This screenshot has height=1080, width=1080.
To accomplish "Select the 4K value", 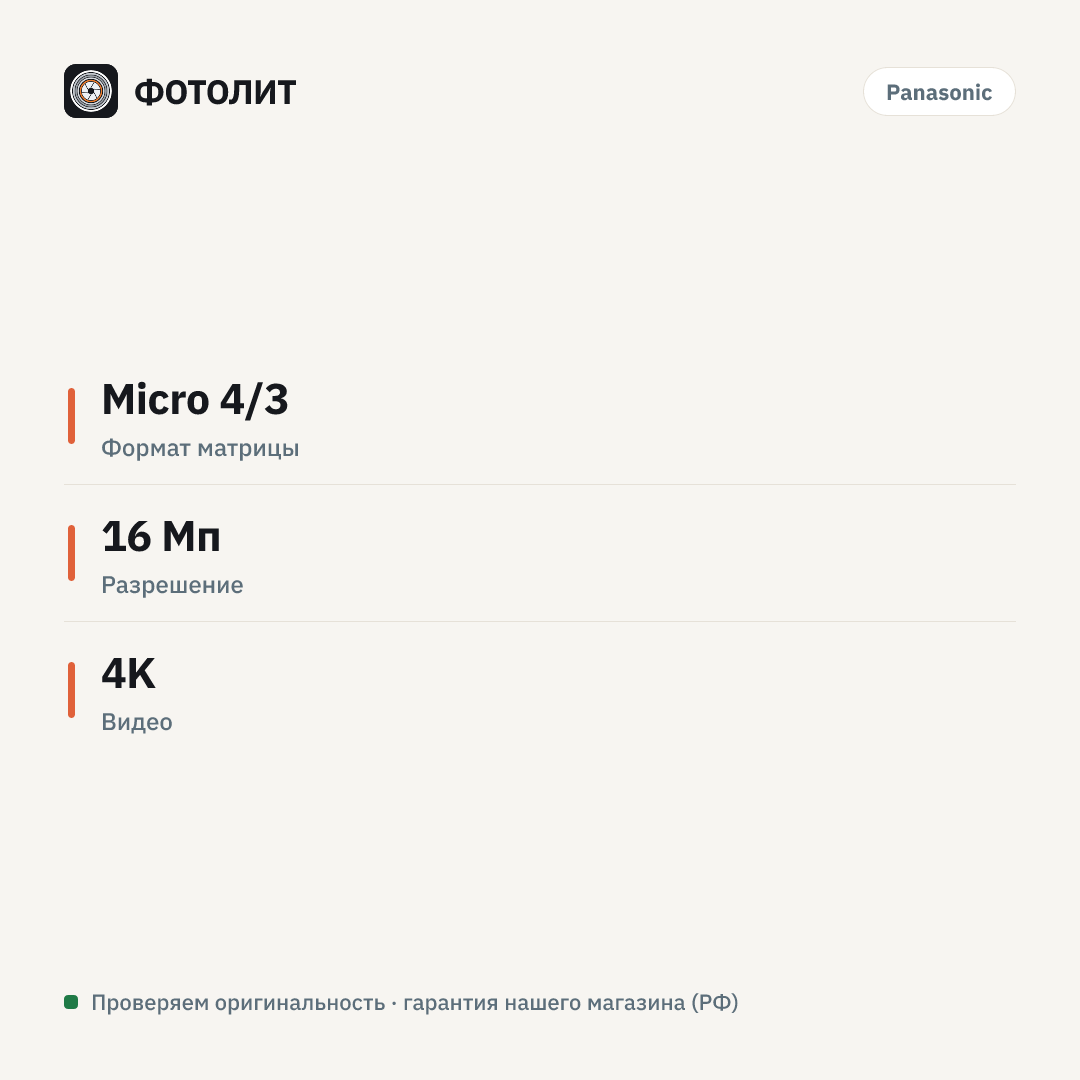I will point(129,674).
